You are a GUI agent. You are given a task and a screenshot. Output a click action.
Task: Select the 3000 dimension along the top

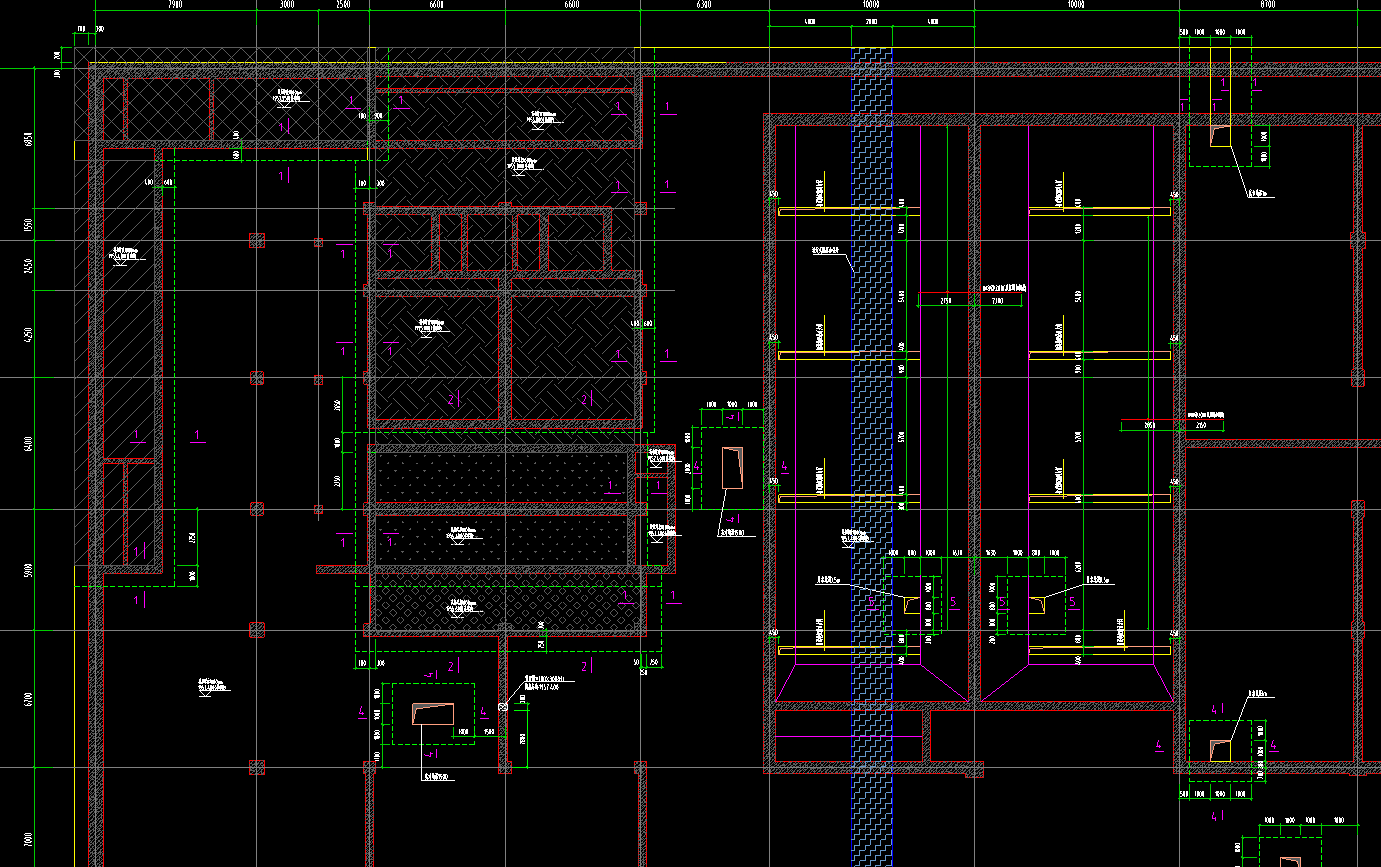287,5
